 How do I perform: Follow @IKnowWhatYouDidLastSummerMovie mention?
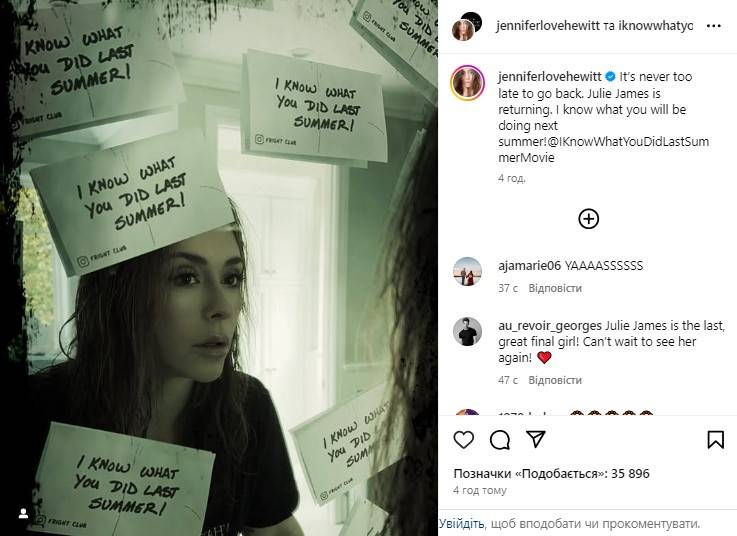pos(604,150)
